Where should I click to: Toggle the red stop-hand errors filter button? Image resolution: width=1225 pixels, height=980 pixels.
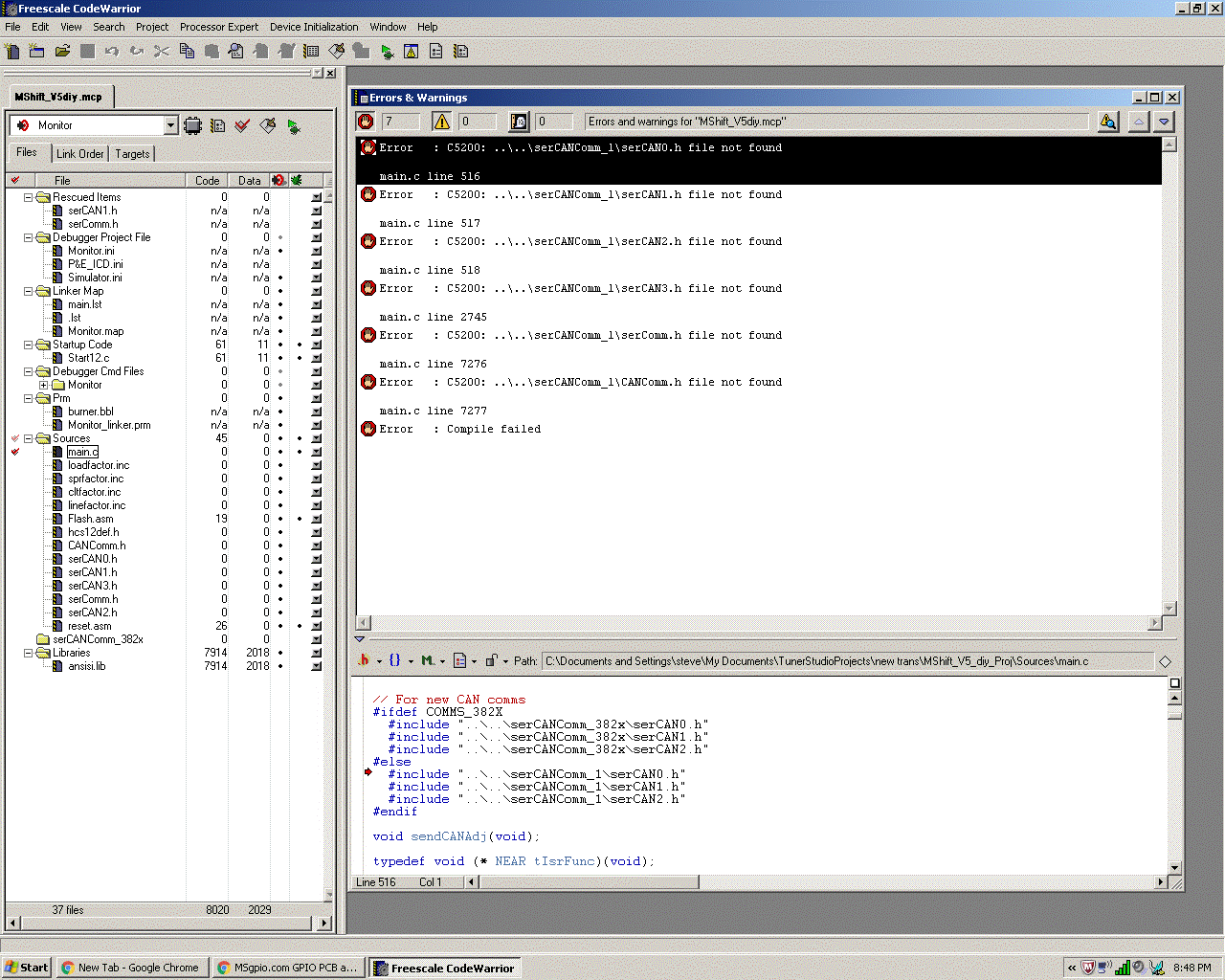click(366, 122)
